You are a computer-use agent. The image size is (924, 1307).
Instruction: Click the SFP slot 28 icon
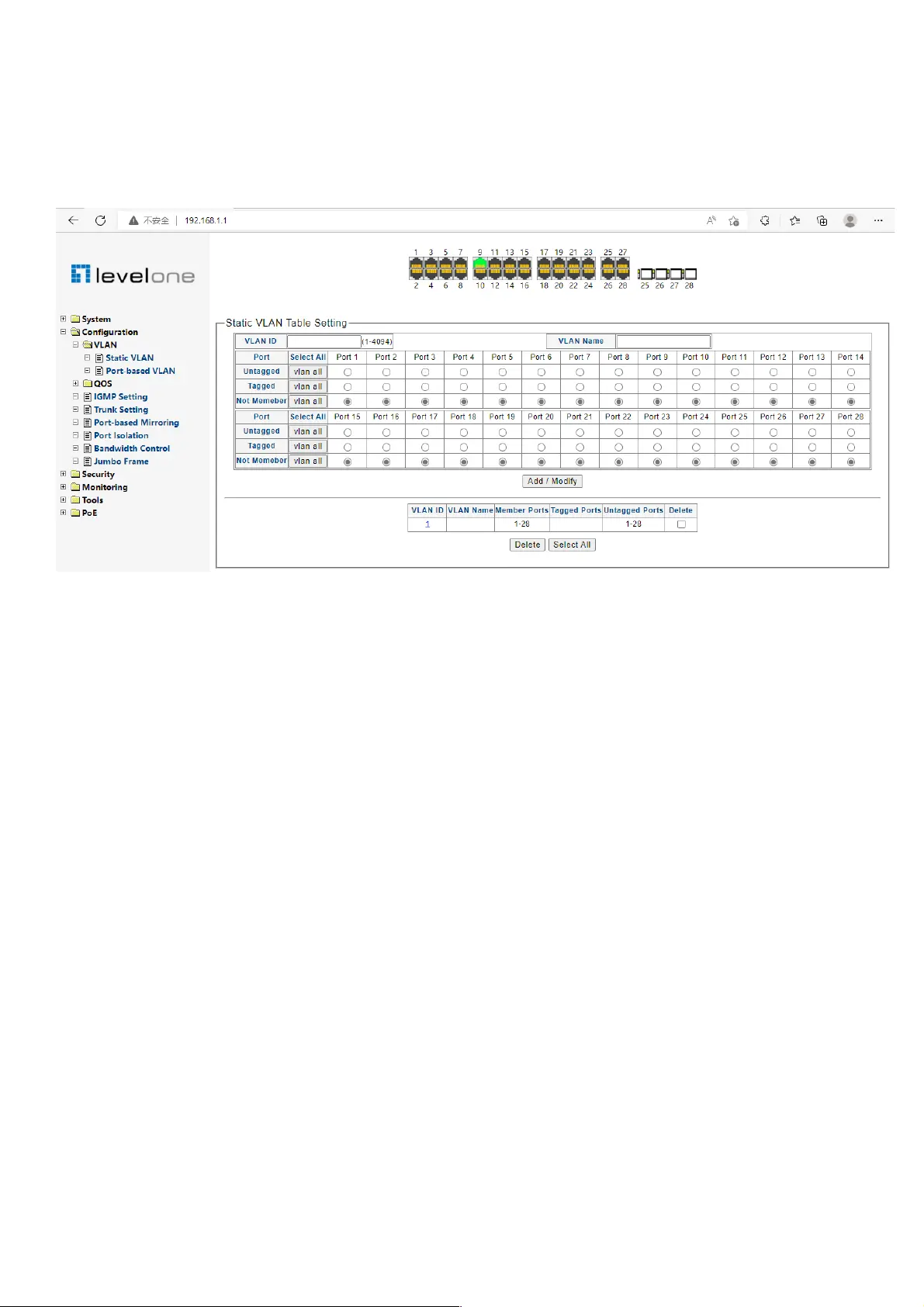[x=690, y=274]
